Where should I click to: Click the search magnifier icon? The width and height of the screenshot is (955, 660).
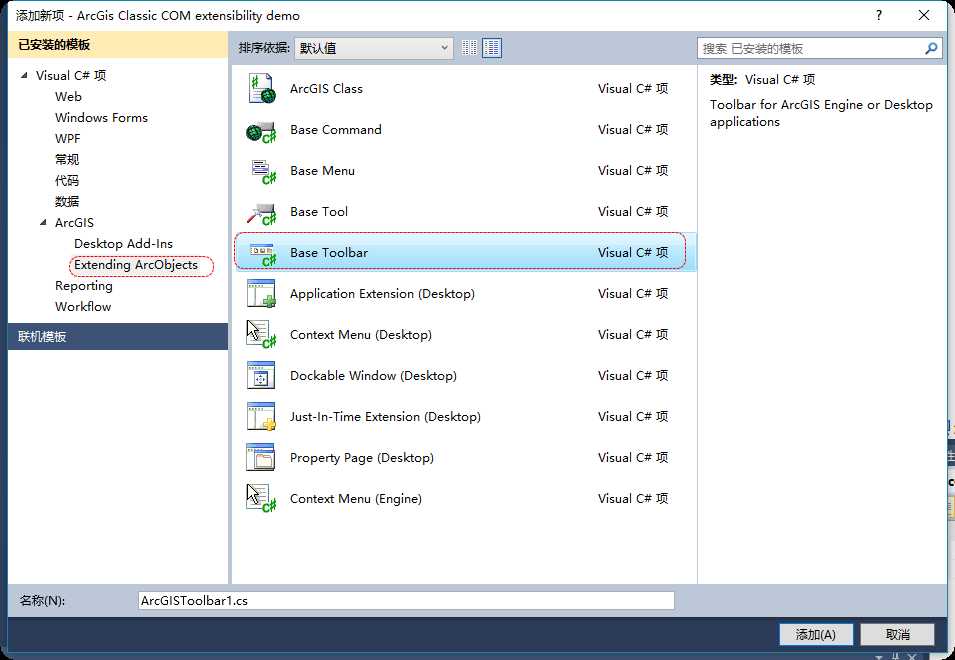pyautogui.click(x=931, y=48)
